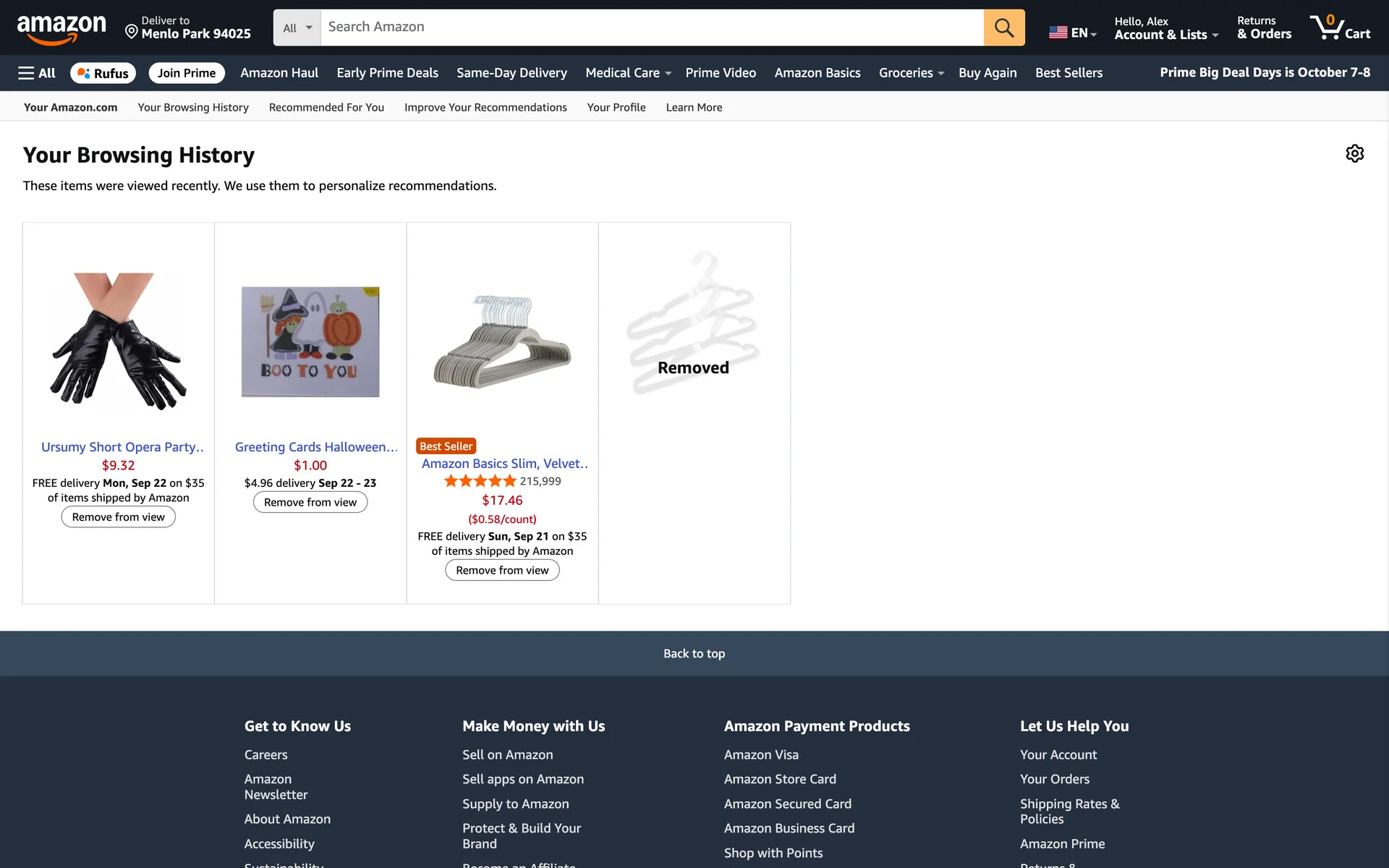Open browsing history settings gear
This screenshot has height=868, width=1389.
pos(1354,153)
